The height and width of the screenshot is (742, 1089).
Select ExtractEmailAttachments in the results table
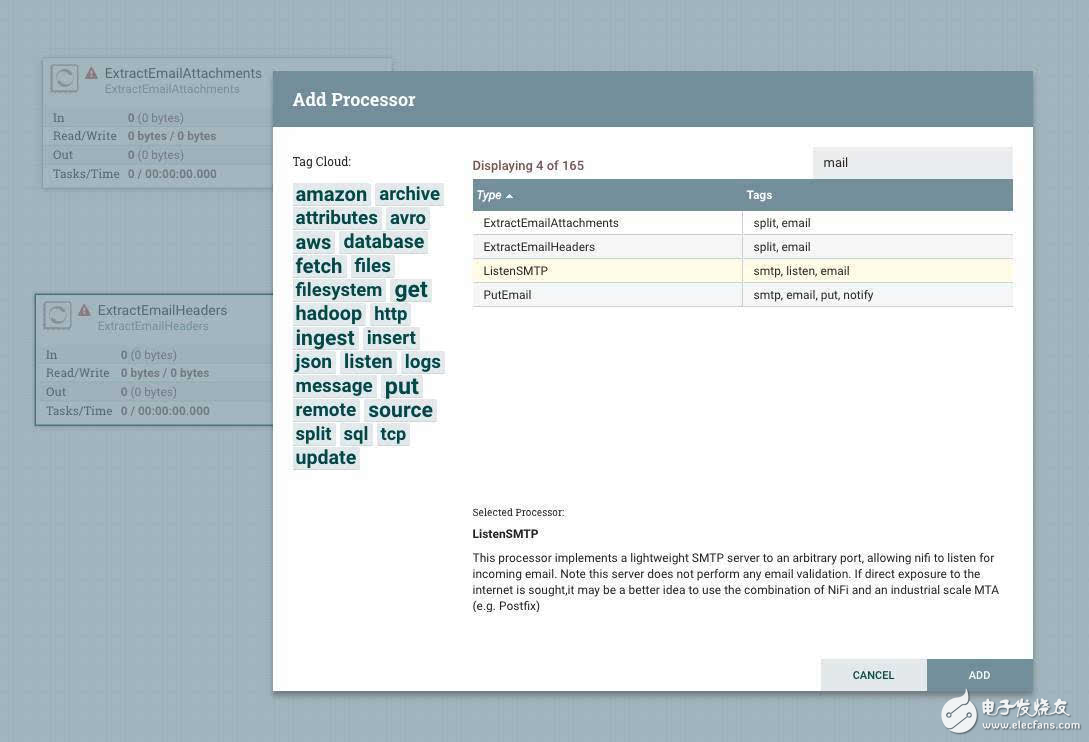point(600,222)
